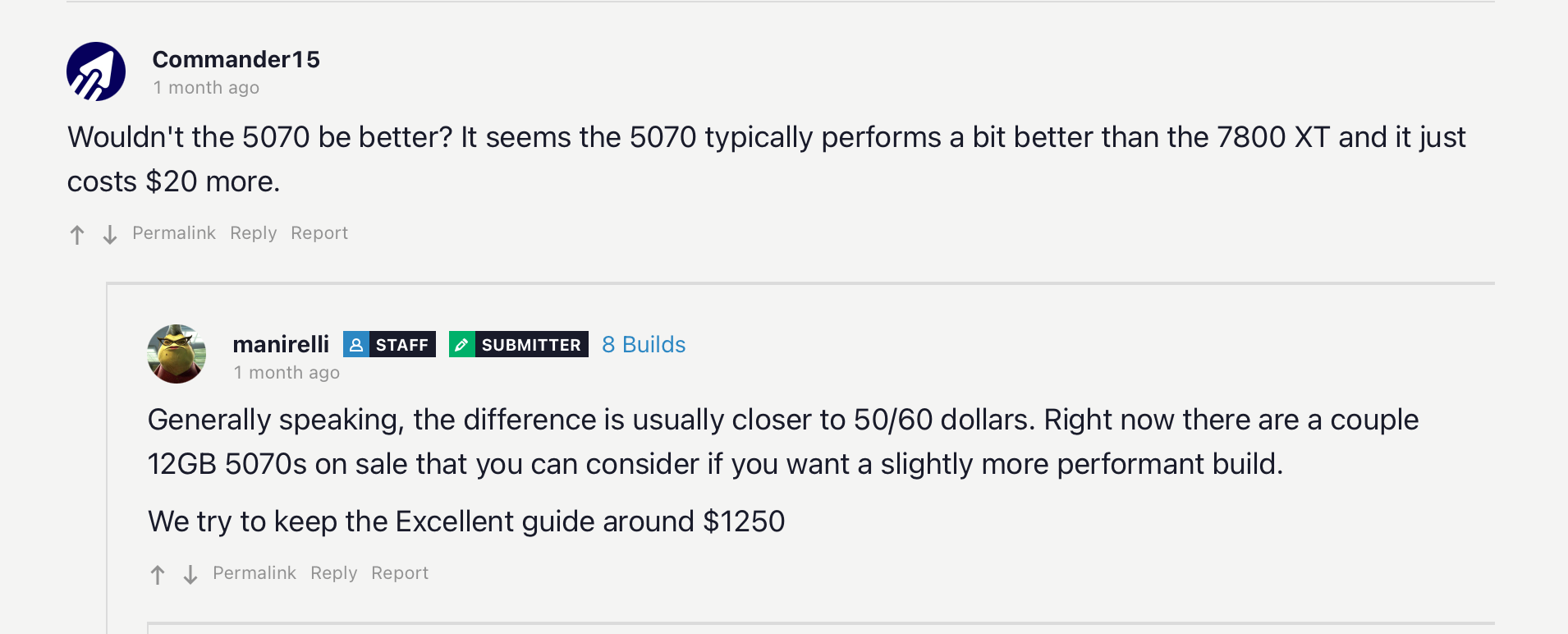1568x634 pixels.
Task: Report Commander15's comment
Action: [x=319, y=233]
